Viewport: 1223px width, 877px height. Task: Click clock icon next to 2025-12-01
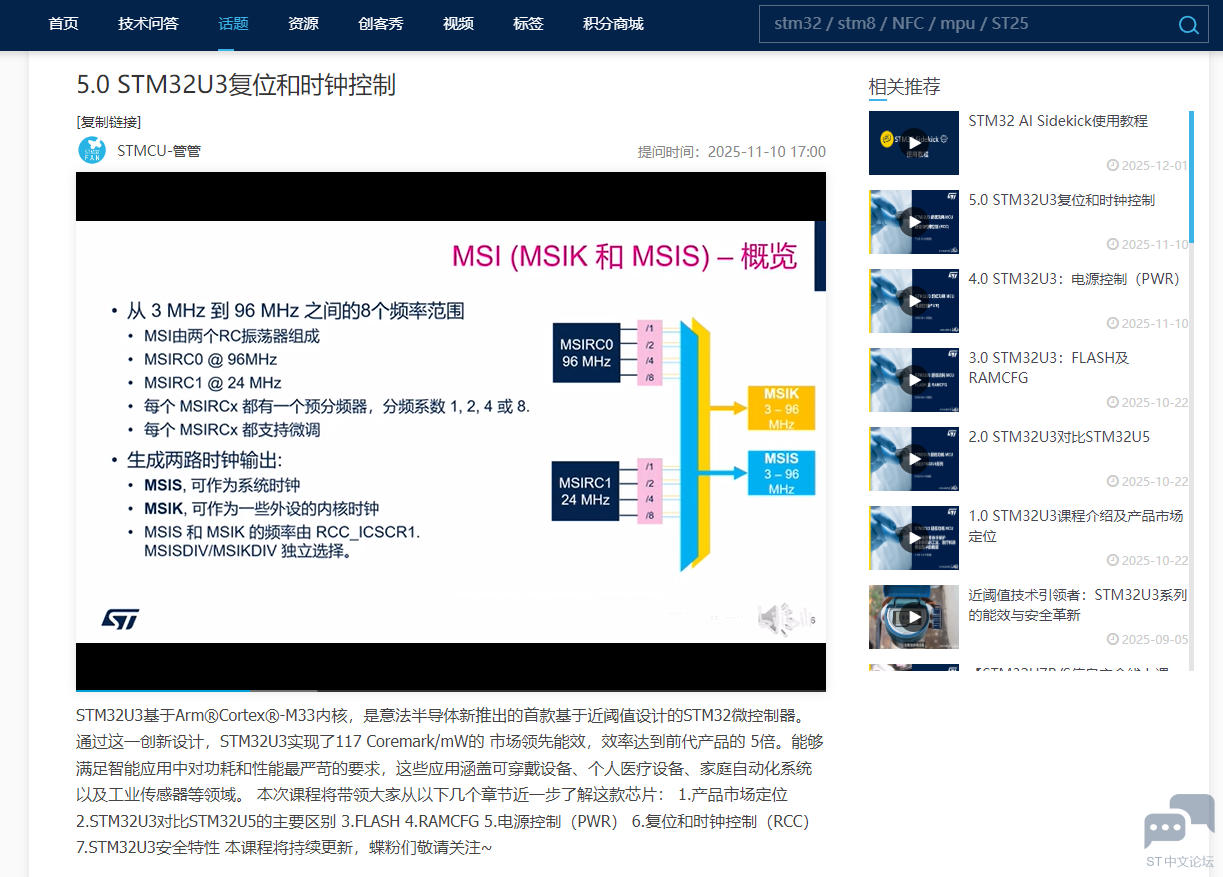[1113, 165]
